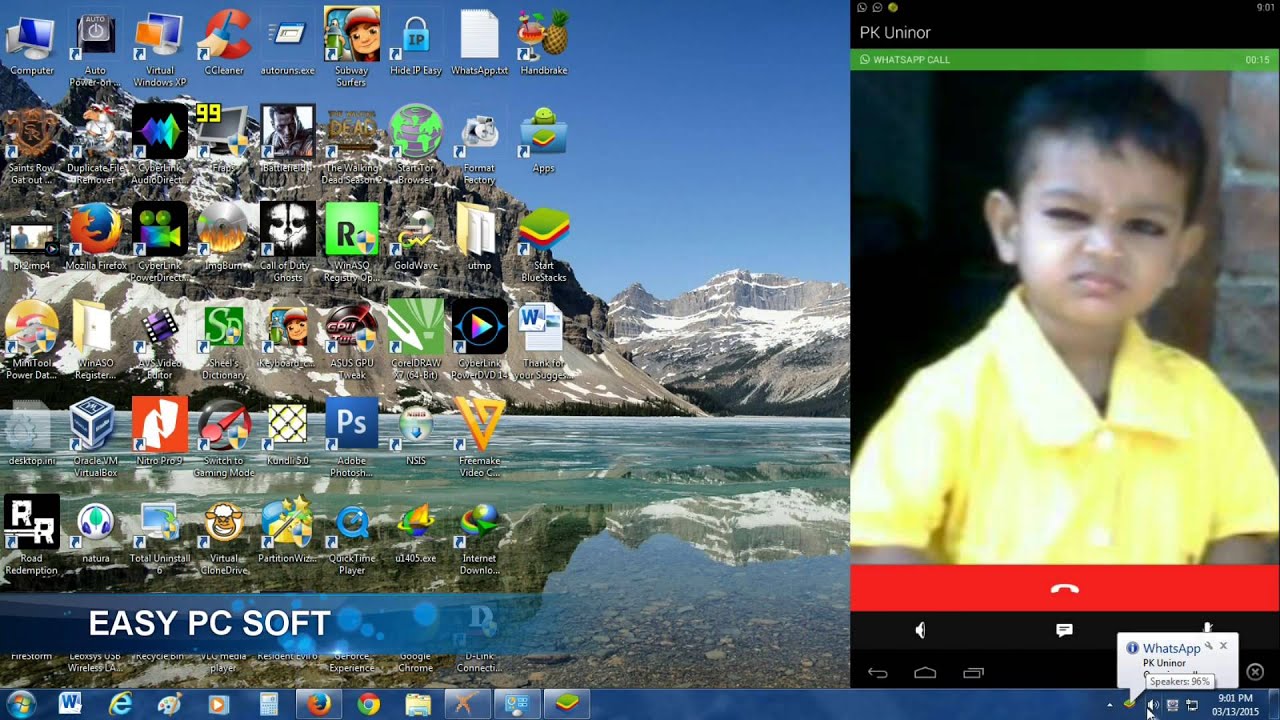Click the BlueStacks tray icon
Image resolution: width=1280 pixels, height=720 pixels.
pos(1130,705)
